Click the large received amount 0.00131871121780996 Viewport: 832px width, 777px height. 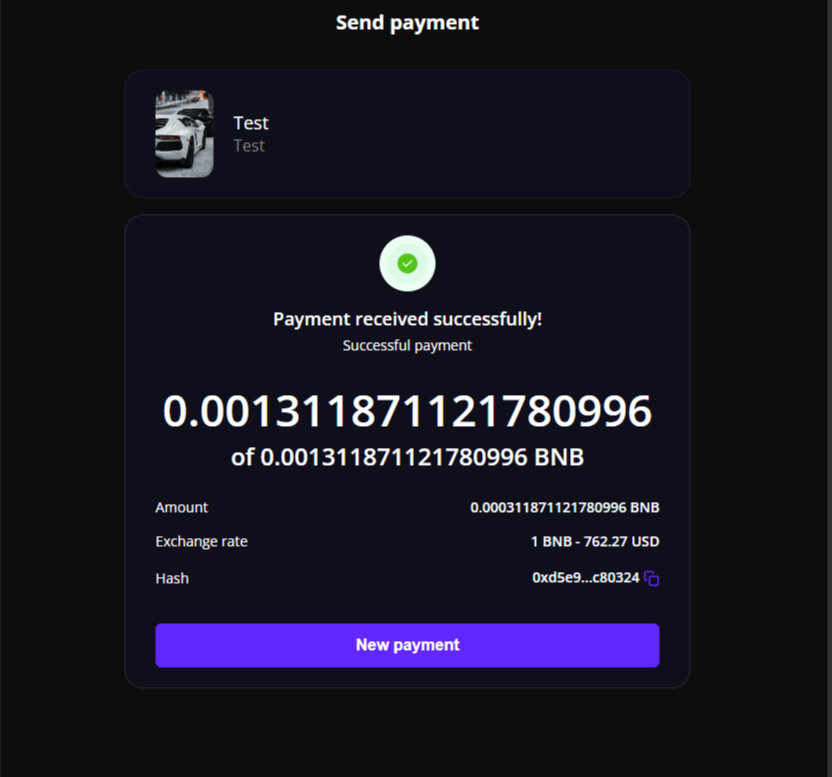(x=407, y=411)
